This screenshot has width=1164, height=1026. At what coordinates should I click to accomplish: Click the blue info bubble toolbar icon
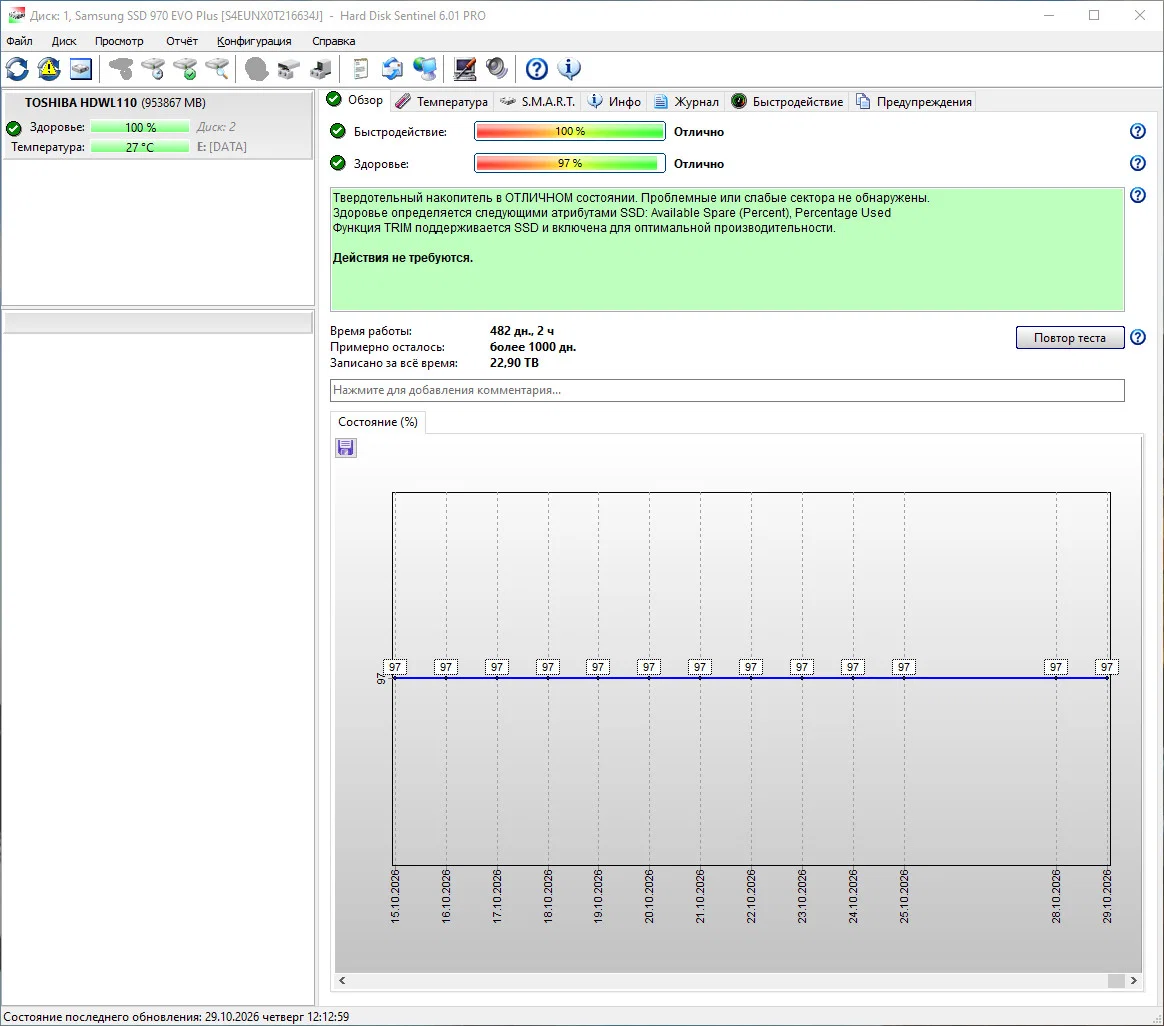click(x=569, y=69)
